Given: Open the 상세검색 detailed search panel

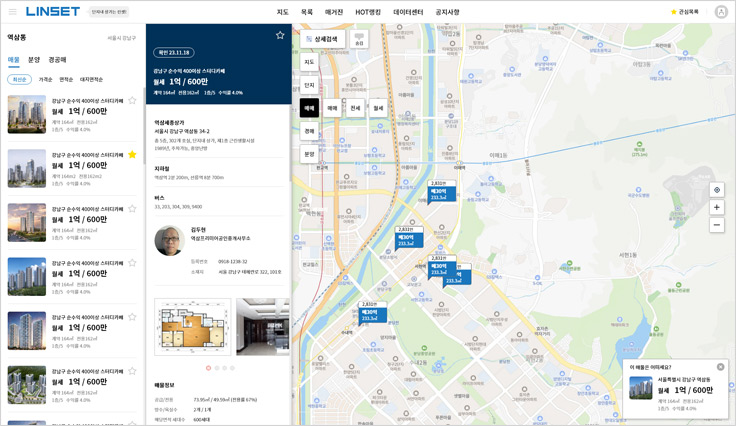Looking at the screenshot, I should pyautogui.click(x=322, y=39).
